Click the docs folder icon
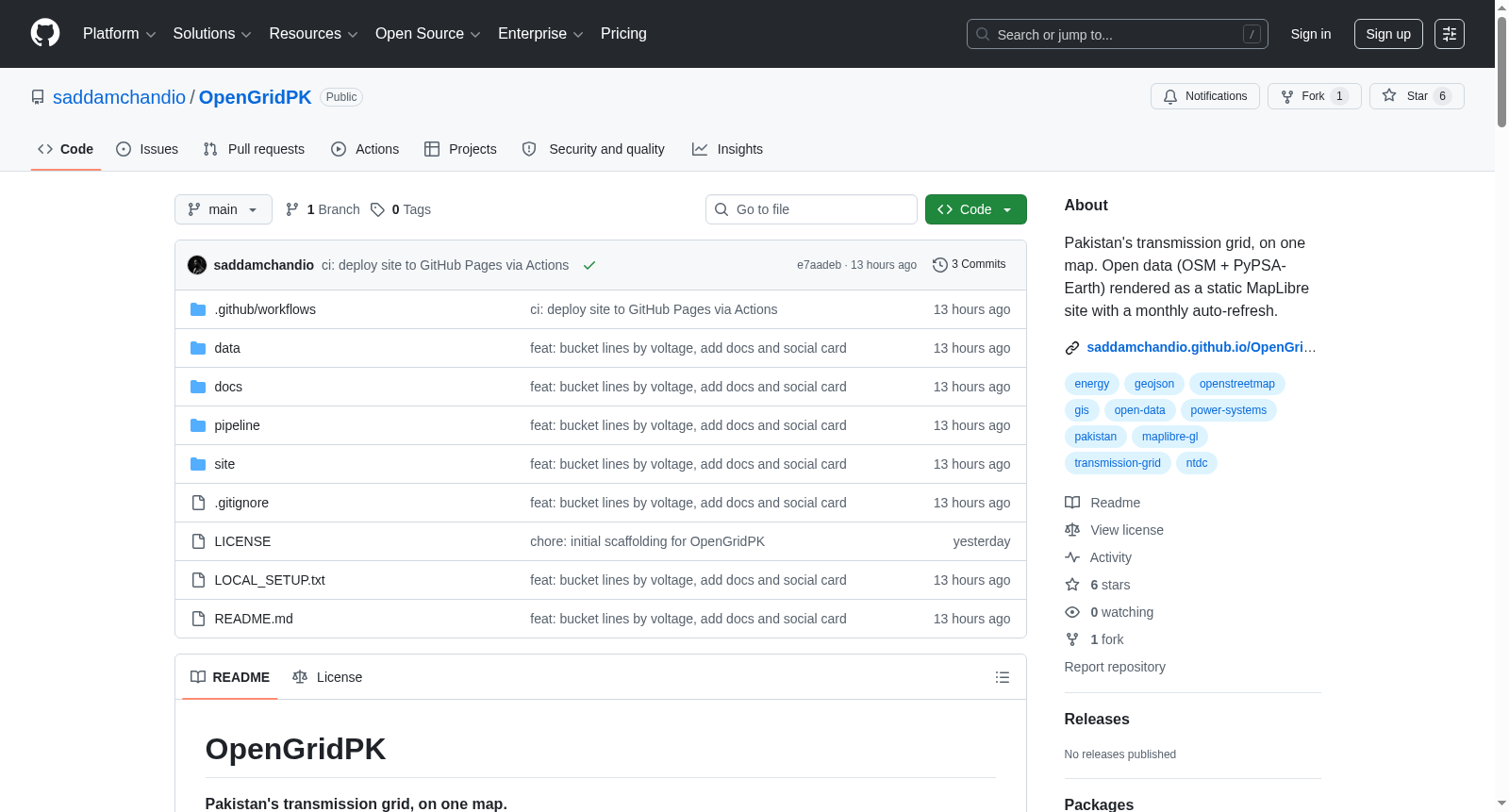Viewport: 1509px width, 812px height. click(198, 387)
